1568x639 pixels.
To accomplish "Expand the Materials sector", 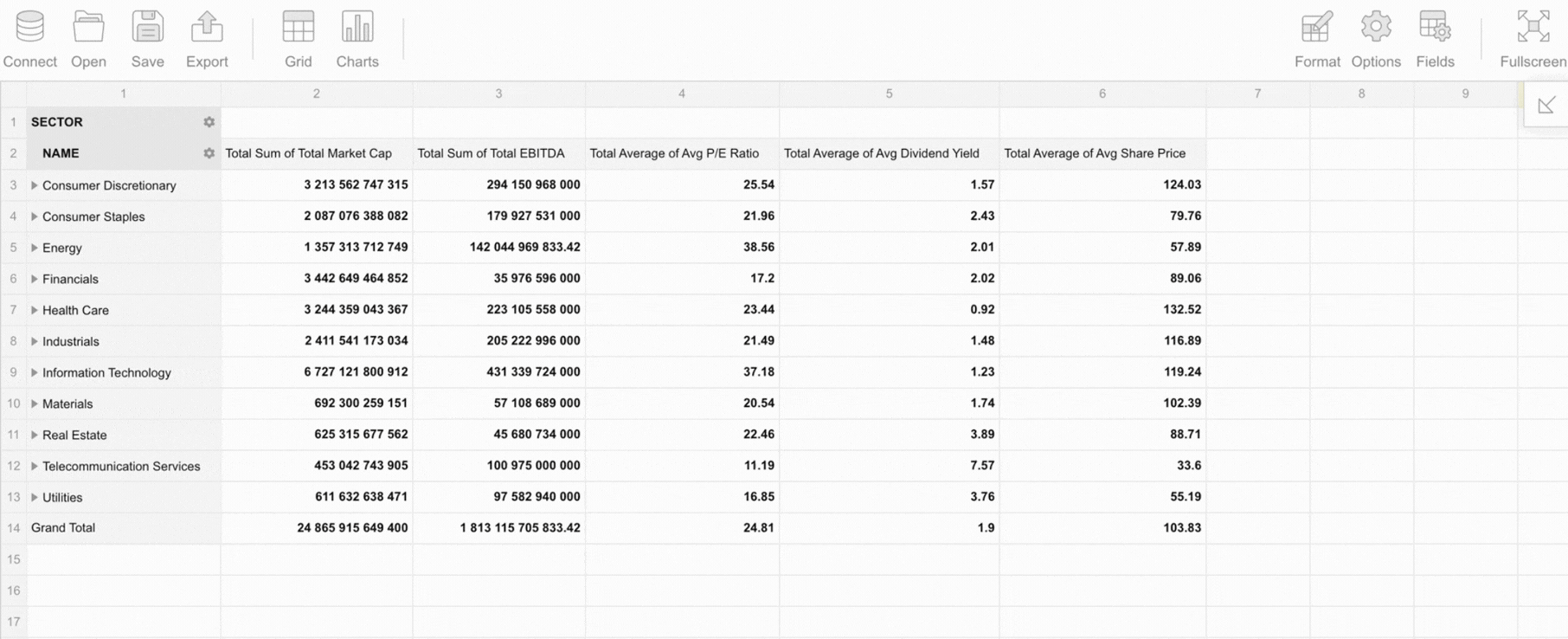I will coord(35,403).
